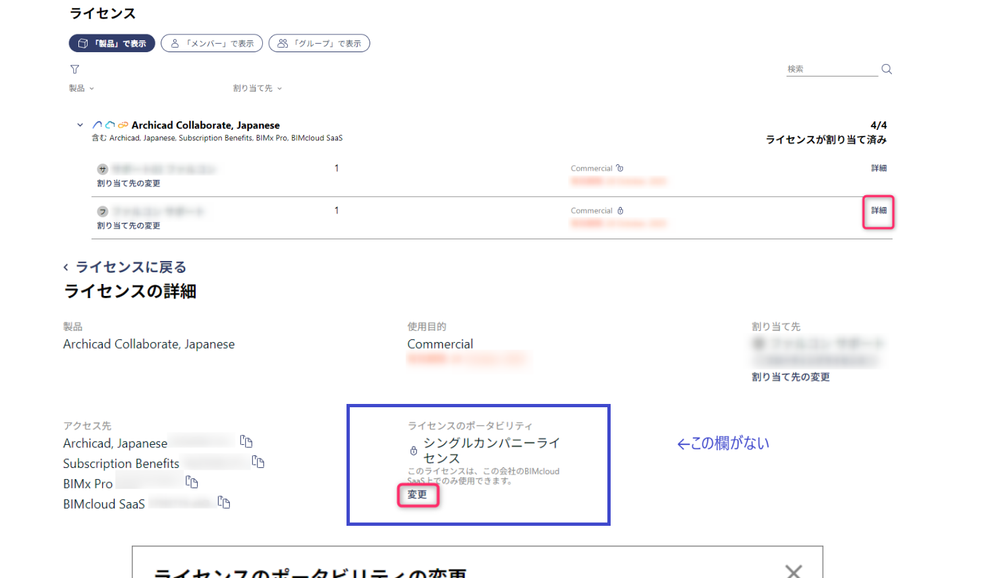The image size is (998, 578).
Task: Select Archicad Collaborate, Japanese under 製品 in details
Action: point(149,344)
